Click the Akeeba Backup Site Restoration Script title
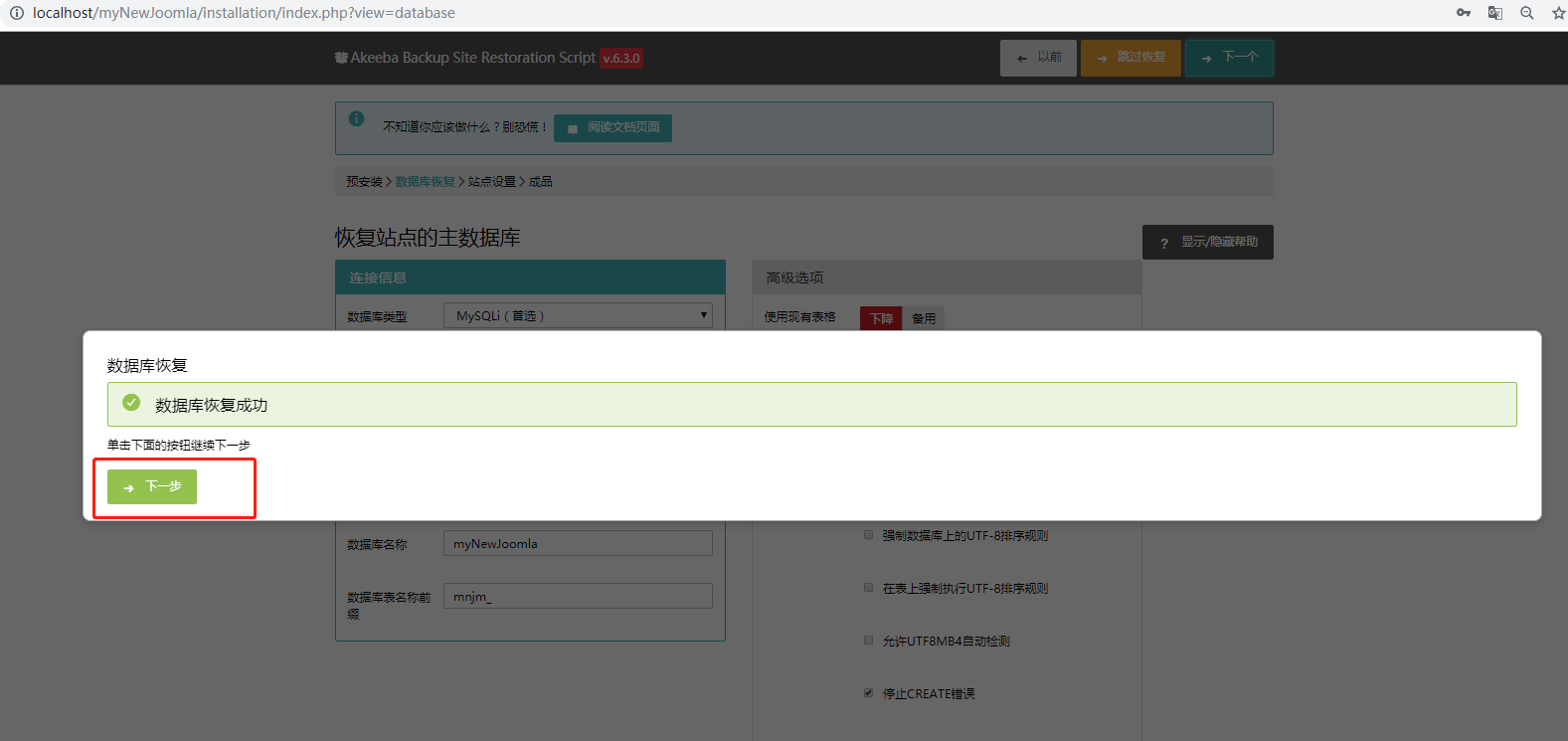Screen dimensions: 1568x741 point(472,58)
